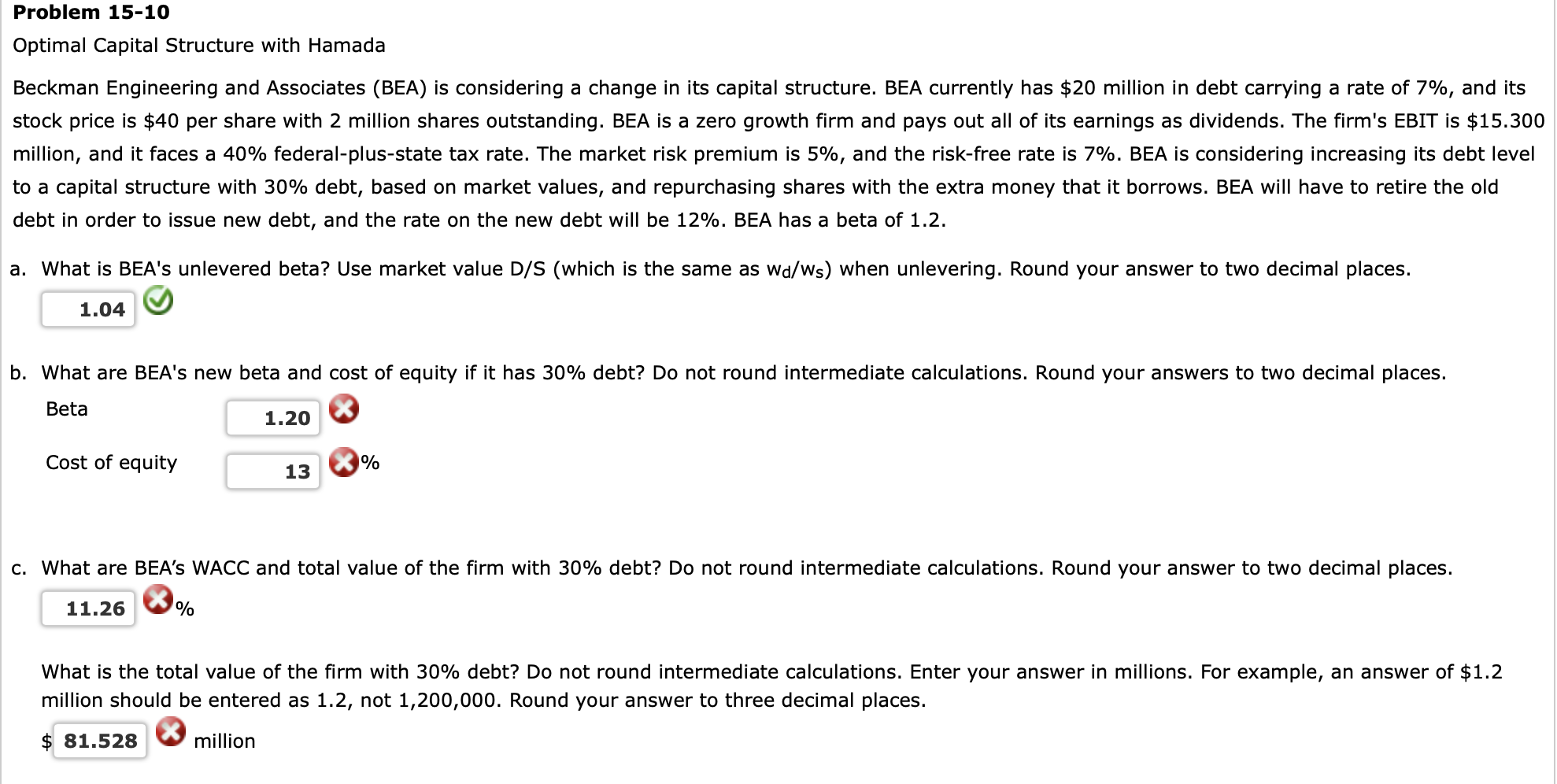1557x784 pixels.
Task: Click the Cost of equity input box
Action: (x=273, y=471)
